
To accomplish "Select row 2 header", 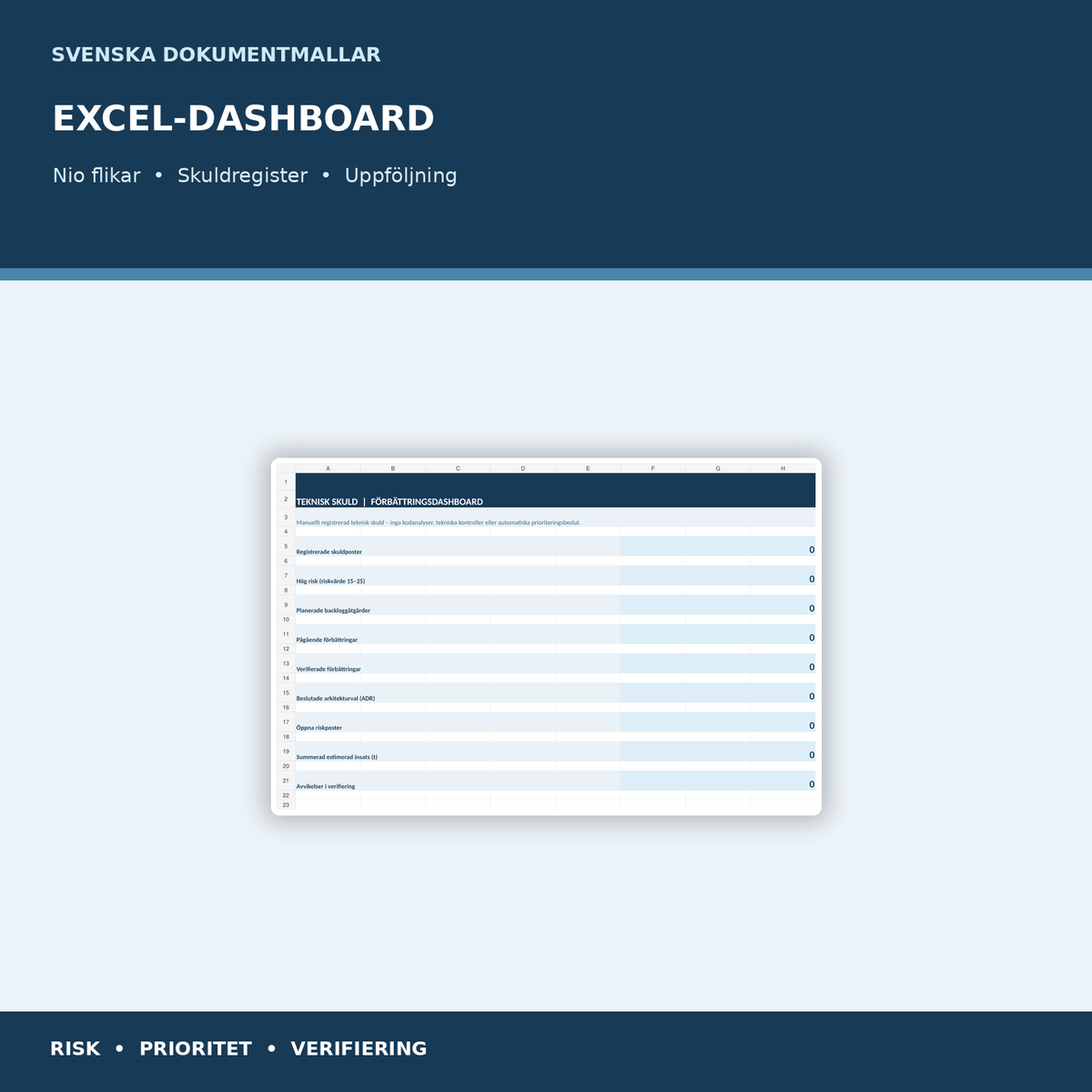I will [x=286, y=500].
